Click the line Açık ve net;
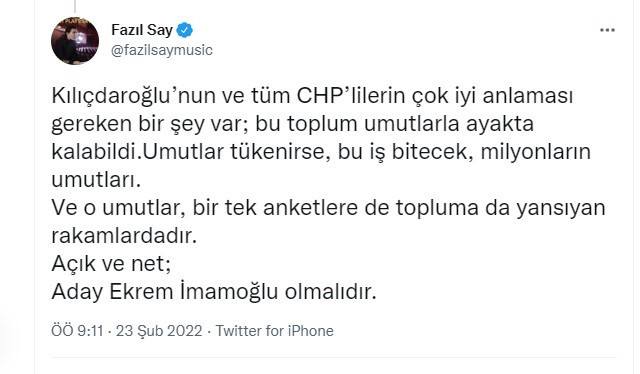The height and width of the screenshot is (374, 640). pos(111,264)
